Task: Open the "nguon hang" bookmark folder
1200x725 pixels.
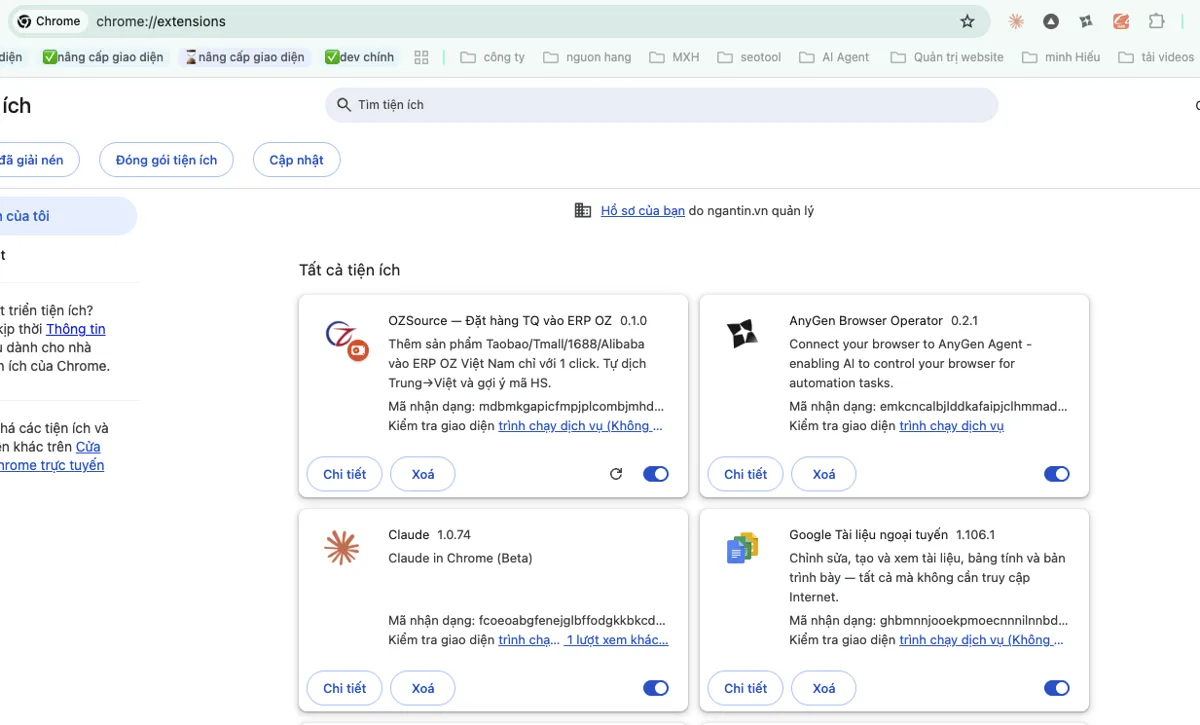Action: pos(588,57)
